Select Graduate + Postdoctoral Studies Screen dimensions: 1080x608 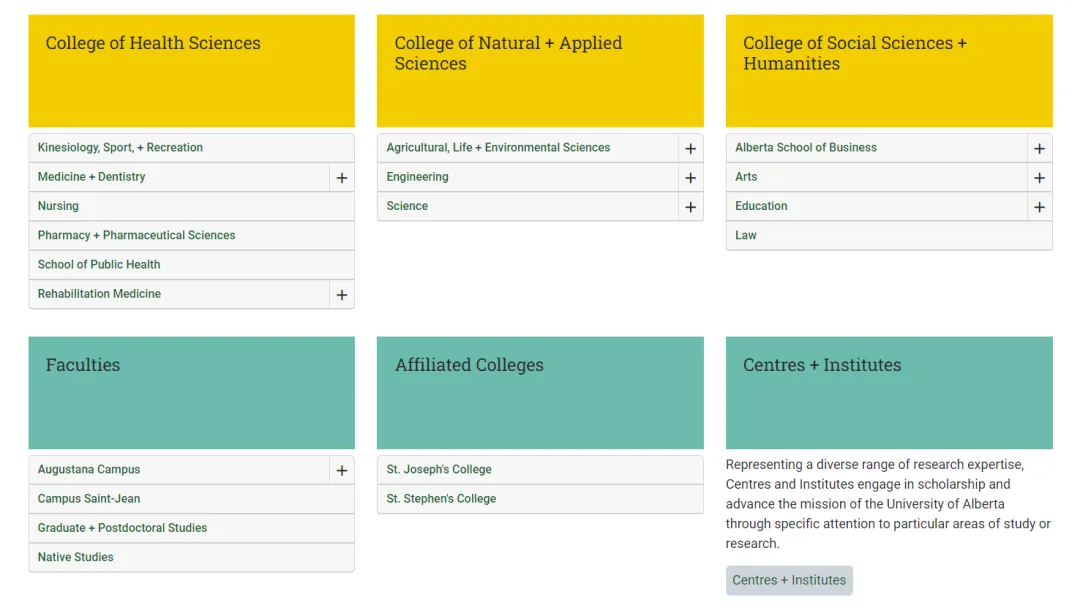(122, 528)
